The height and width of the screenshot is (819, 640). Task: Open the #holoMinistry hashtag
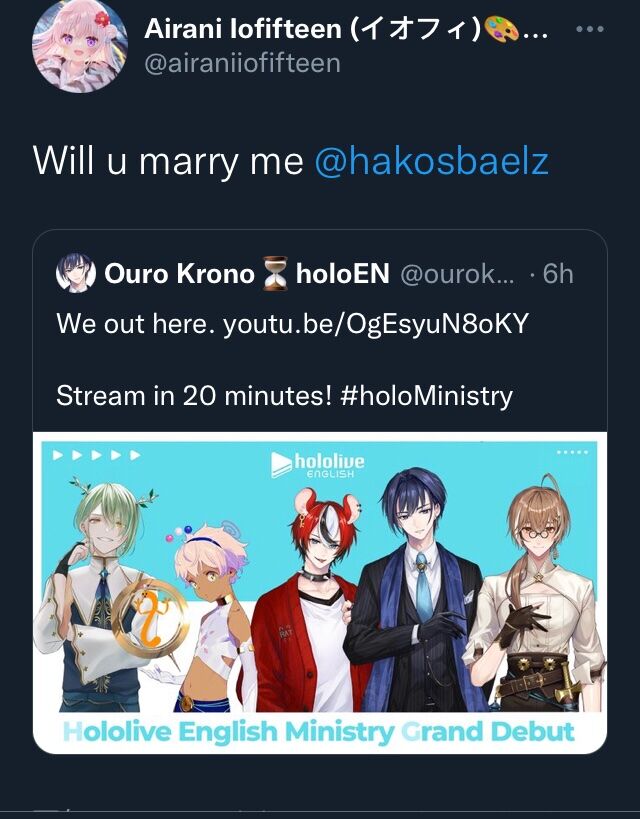(x=426, y=395)
